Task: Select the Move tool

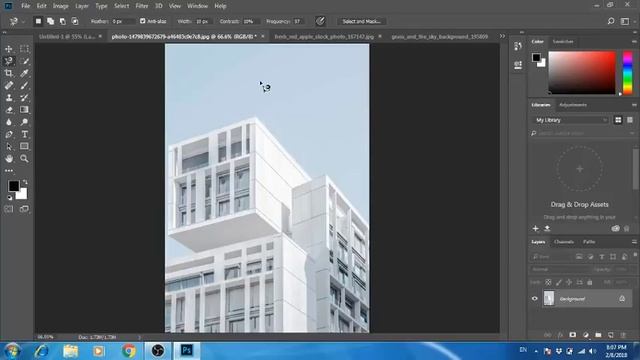Action: click(x=9, y=49)
